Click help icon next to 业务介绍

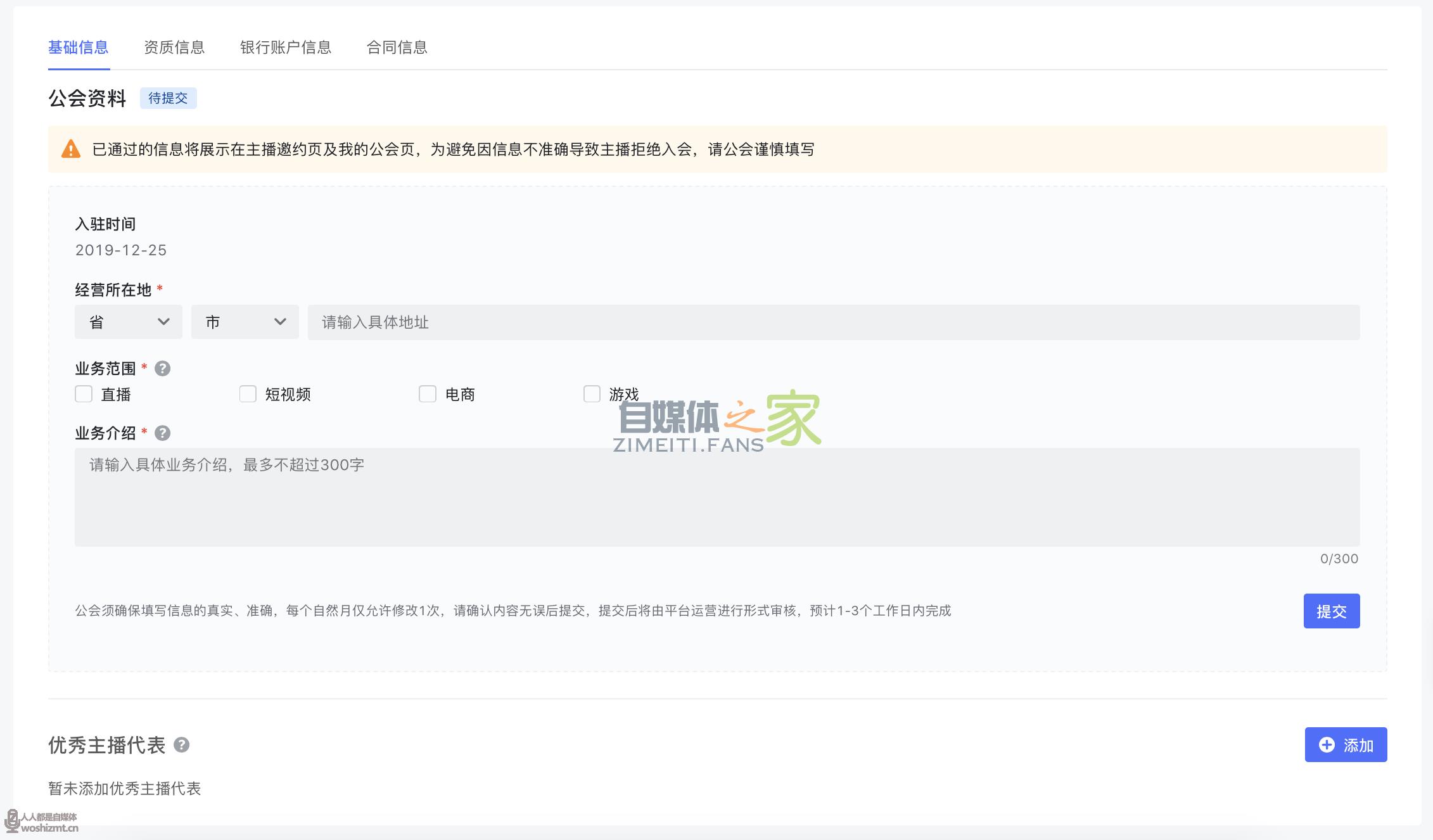(162, 433)
